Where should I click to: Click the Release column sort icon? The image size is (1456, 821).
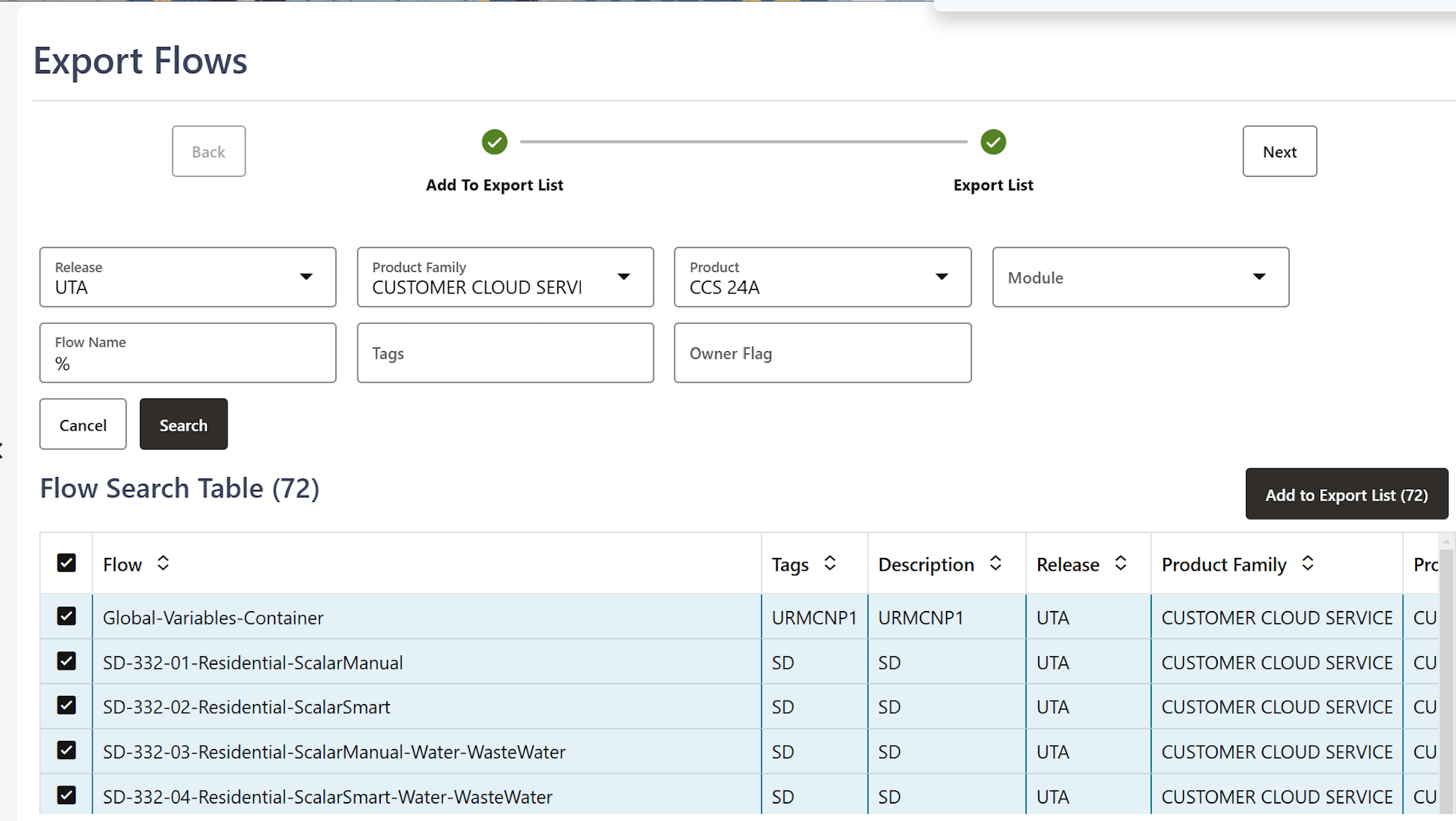click(1120, 563)
